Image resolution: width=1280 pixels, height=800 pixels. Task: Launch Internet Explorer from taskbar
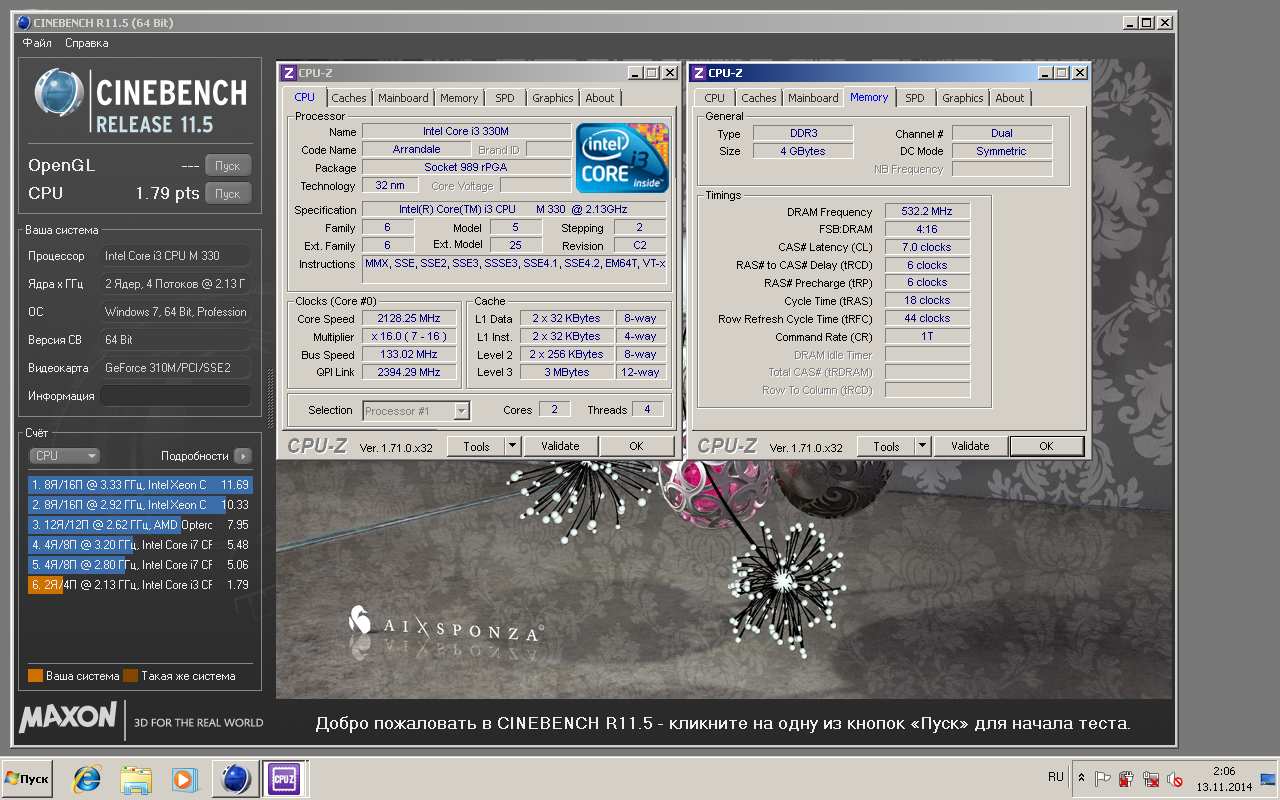(x=88, y=778)
